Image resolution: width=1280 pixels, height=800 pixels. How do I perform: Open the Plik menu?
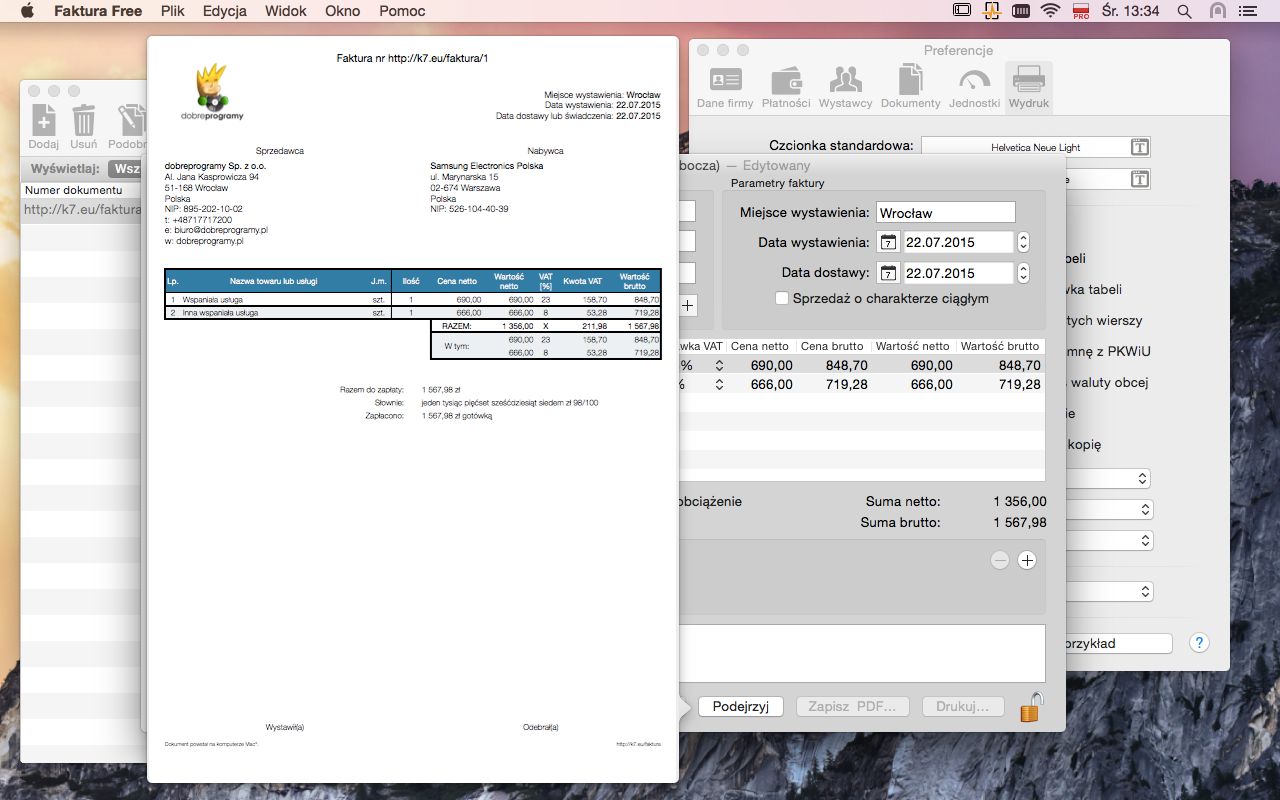(x=172, y=11)
